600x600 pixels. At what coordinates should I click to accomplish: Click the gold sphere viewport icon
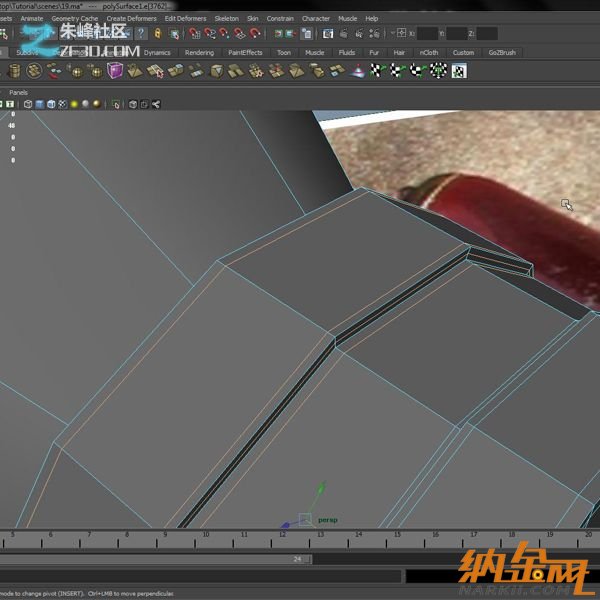pos(97,104)
